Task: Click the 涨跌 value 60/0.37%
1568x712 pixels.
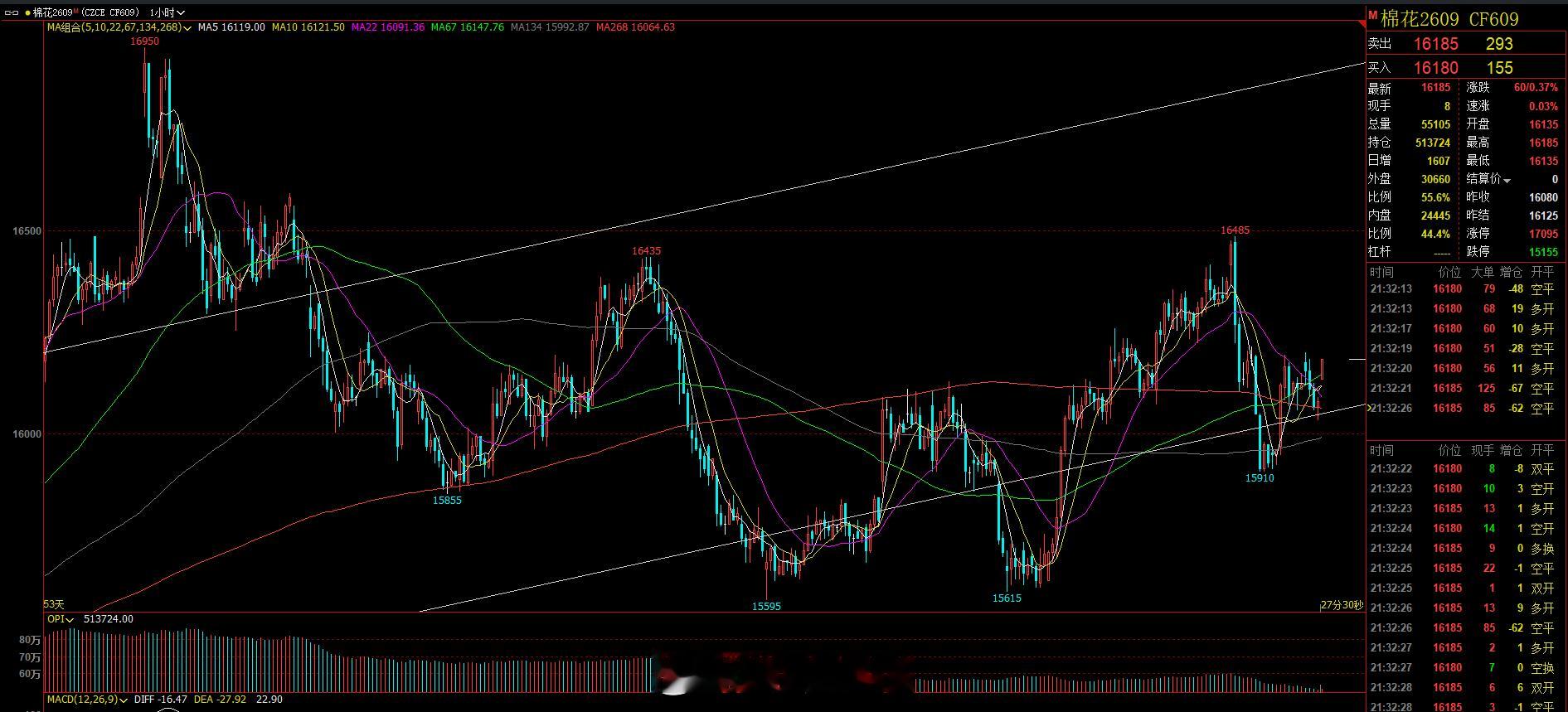Action: point(1536,88)
